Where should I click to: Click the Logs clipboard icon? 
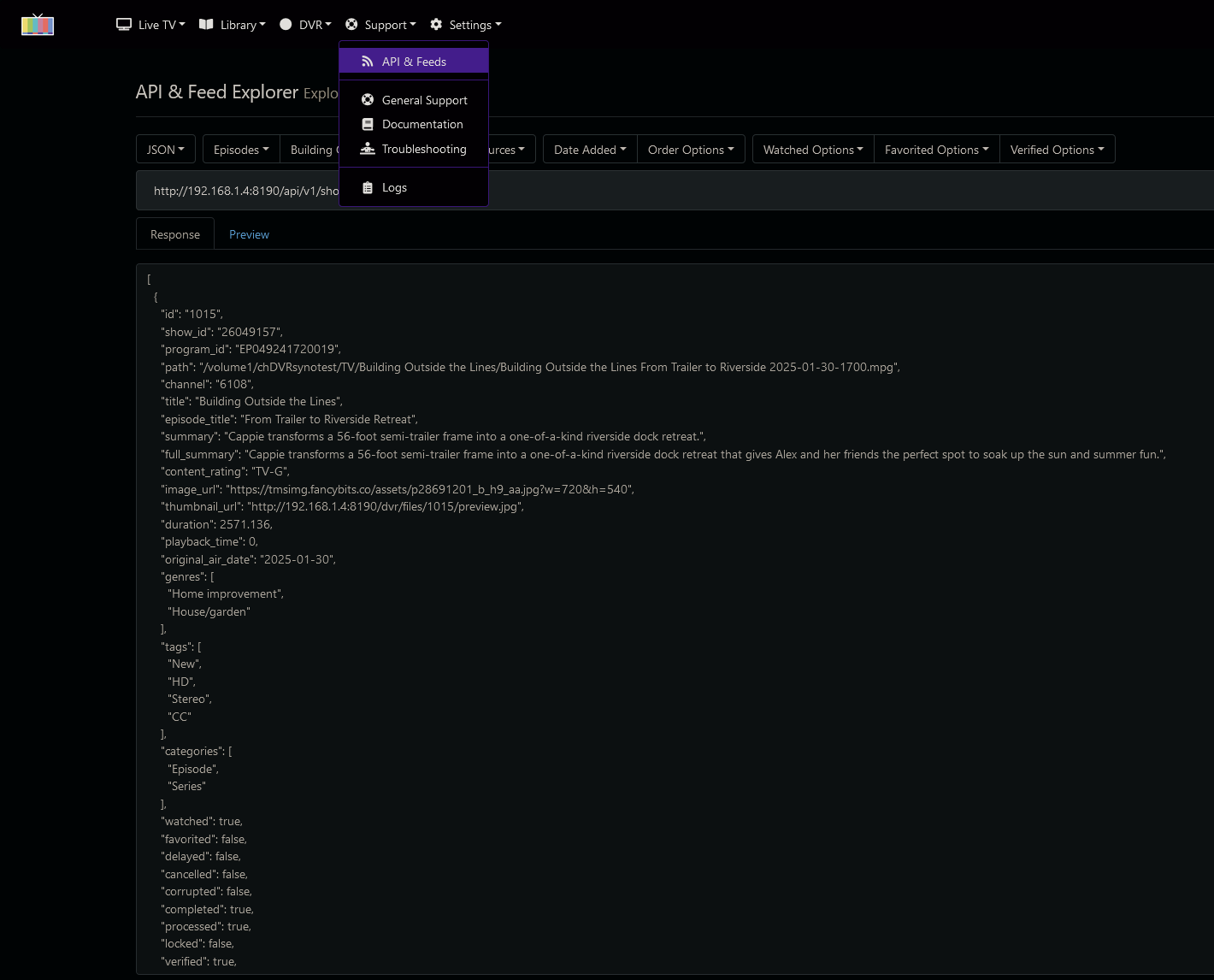click(368, 187)
